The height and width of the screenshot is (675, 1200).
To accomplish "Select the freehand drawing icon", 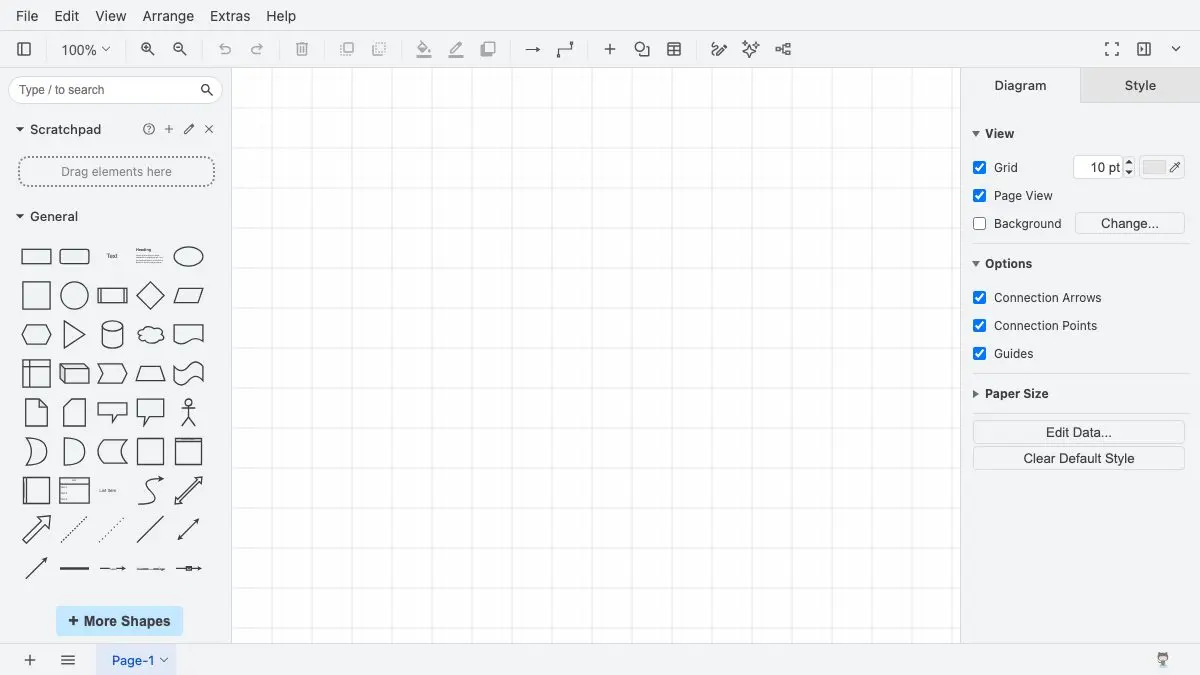I will click(719, 49).
